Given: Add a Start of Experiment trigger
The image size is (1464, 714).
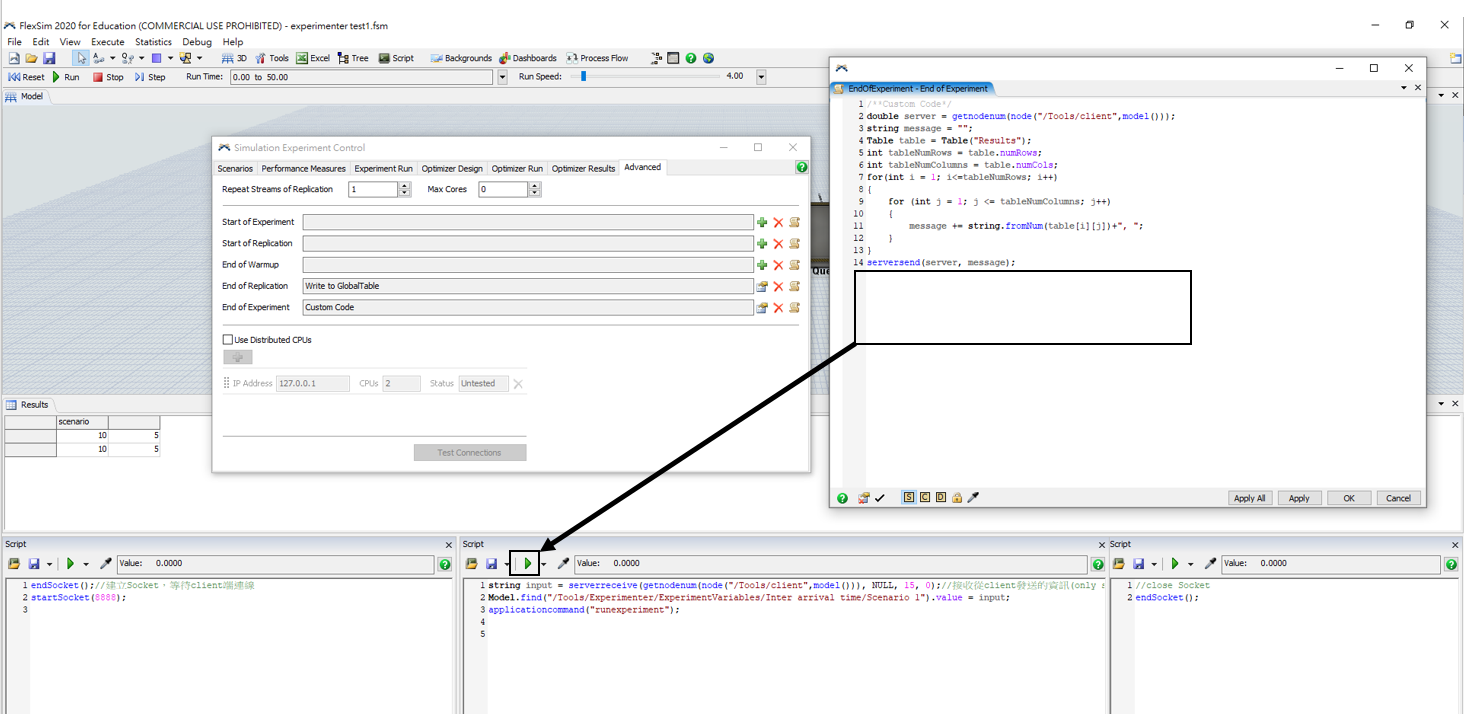Looking at the screenshot, I should click(x=762, y=223).
